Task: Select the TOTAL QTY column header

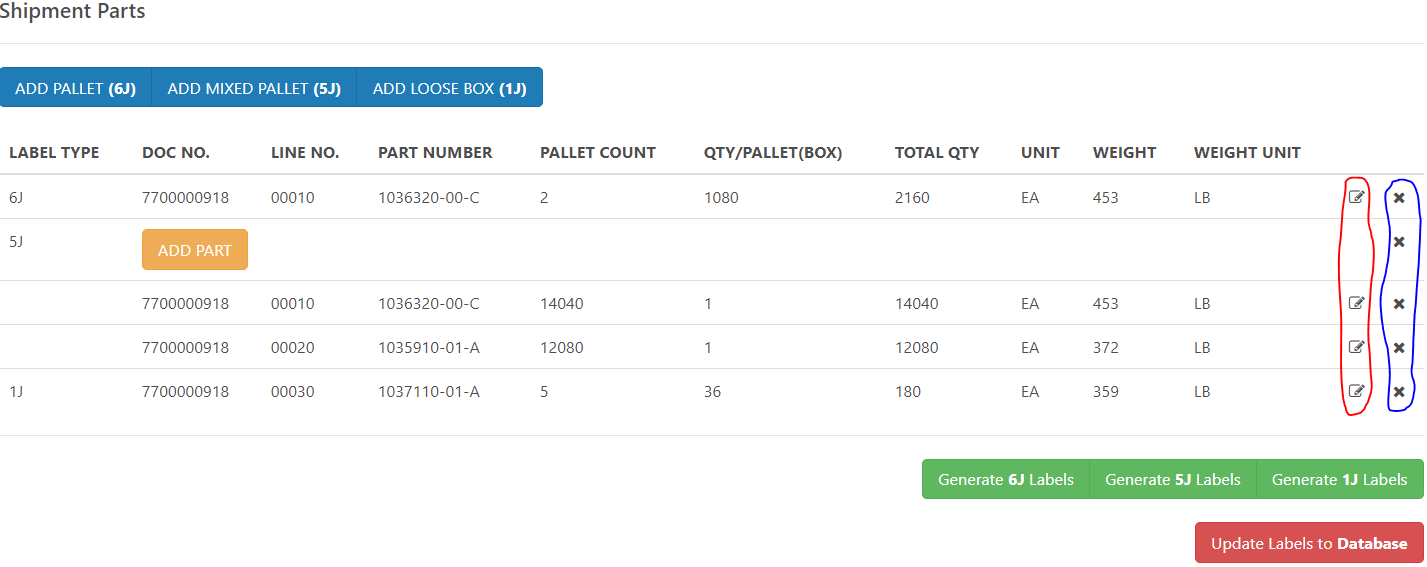Action: click(x=936, y=153)
